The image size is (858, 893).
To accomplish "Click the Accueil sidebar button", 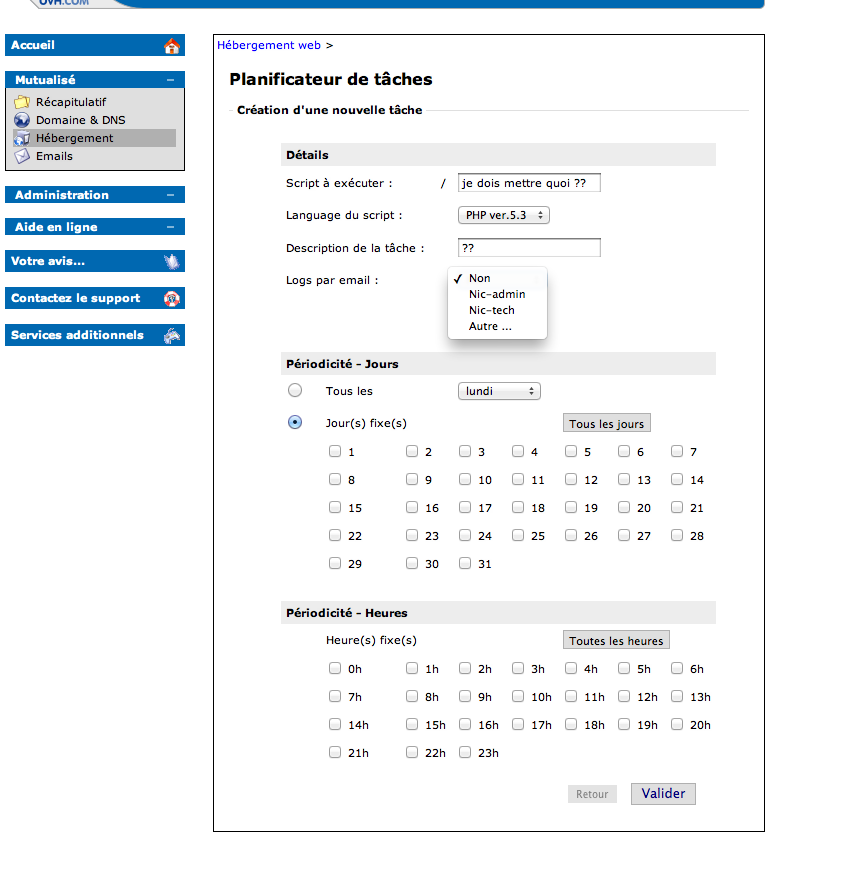I will point(95,45).
